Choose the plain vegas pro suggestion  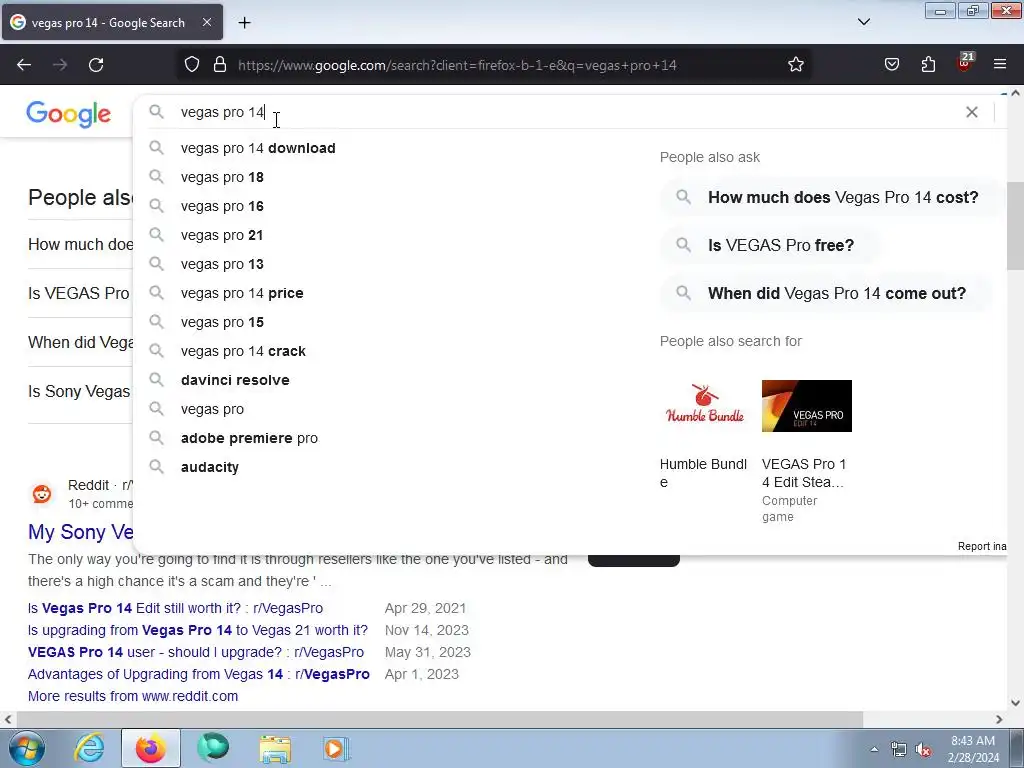point(212,409)
